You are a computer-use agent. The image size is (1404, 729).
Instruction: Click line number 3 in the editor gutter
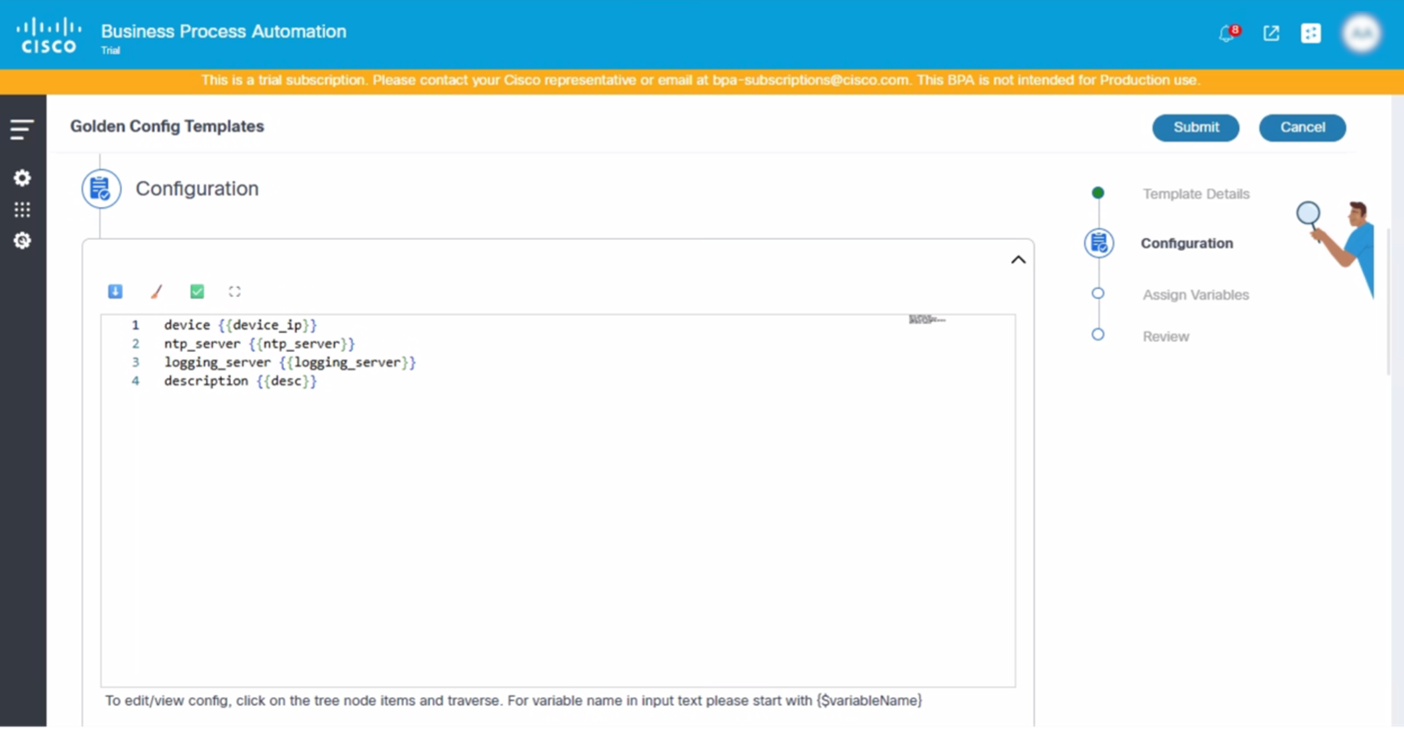135,362
